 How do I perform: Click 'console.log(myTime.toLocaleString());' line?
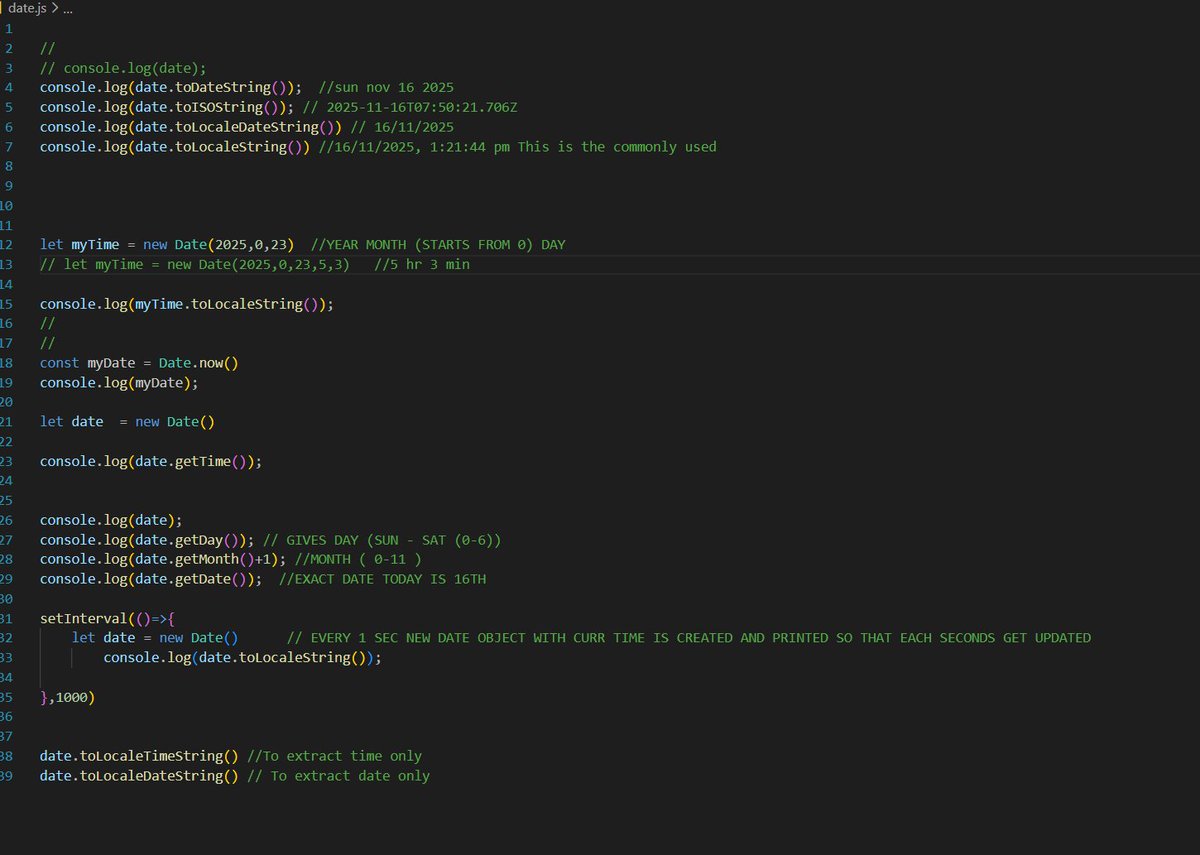point(186,304)
